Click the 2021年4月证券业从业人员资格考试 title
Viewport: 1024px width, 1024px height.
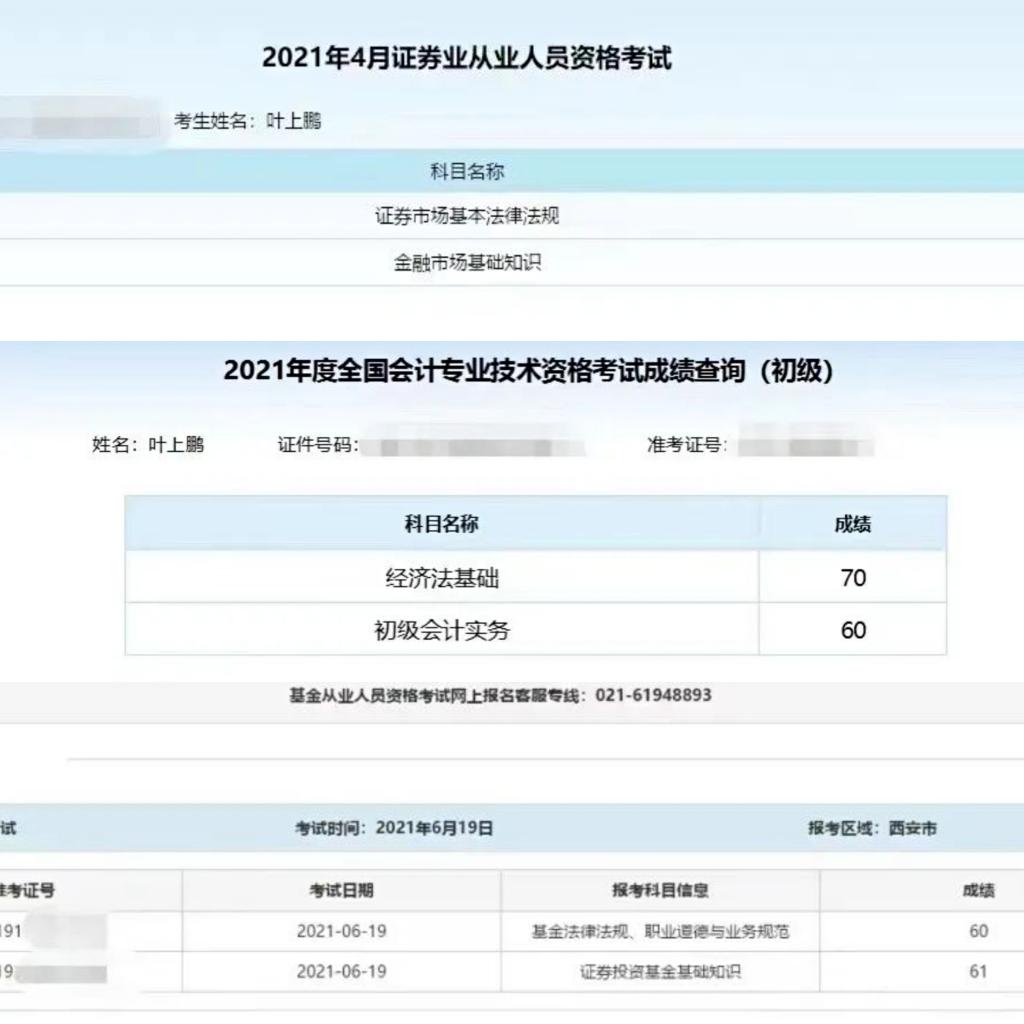tap(467, 58)
